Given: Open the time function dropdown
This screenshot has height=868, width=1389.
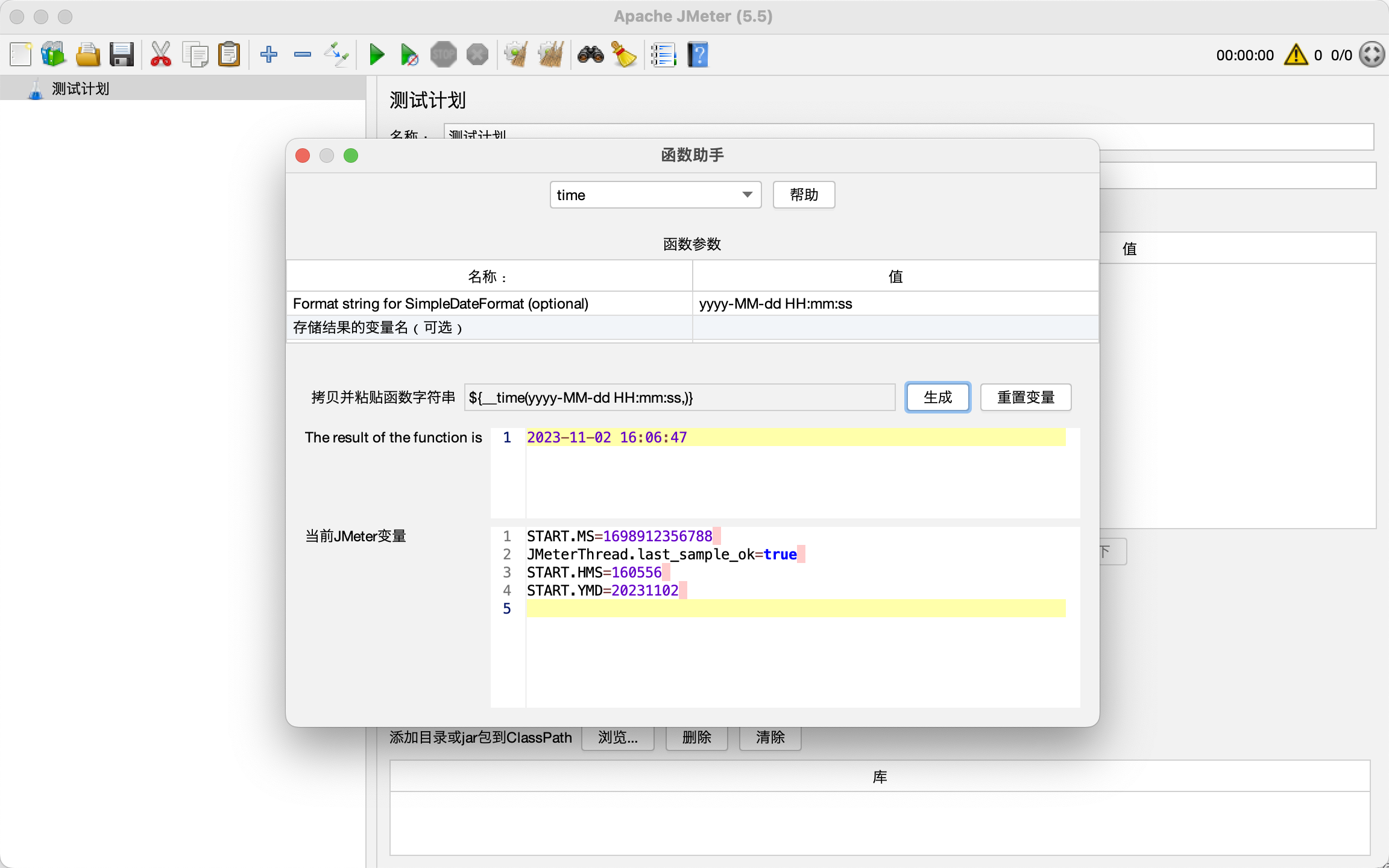Looking at the screenshot, I should pyautogui.click(x=655, y=195).
